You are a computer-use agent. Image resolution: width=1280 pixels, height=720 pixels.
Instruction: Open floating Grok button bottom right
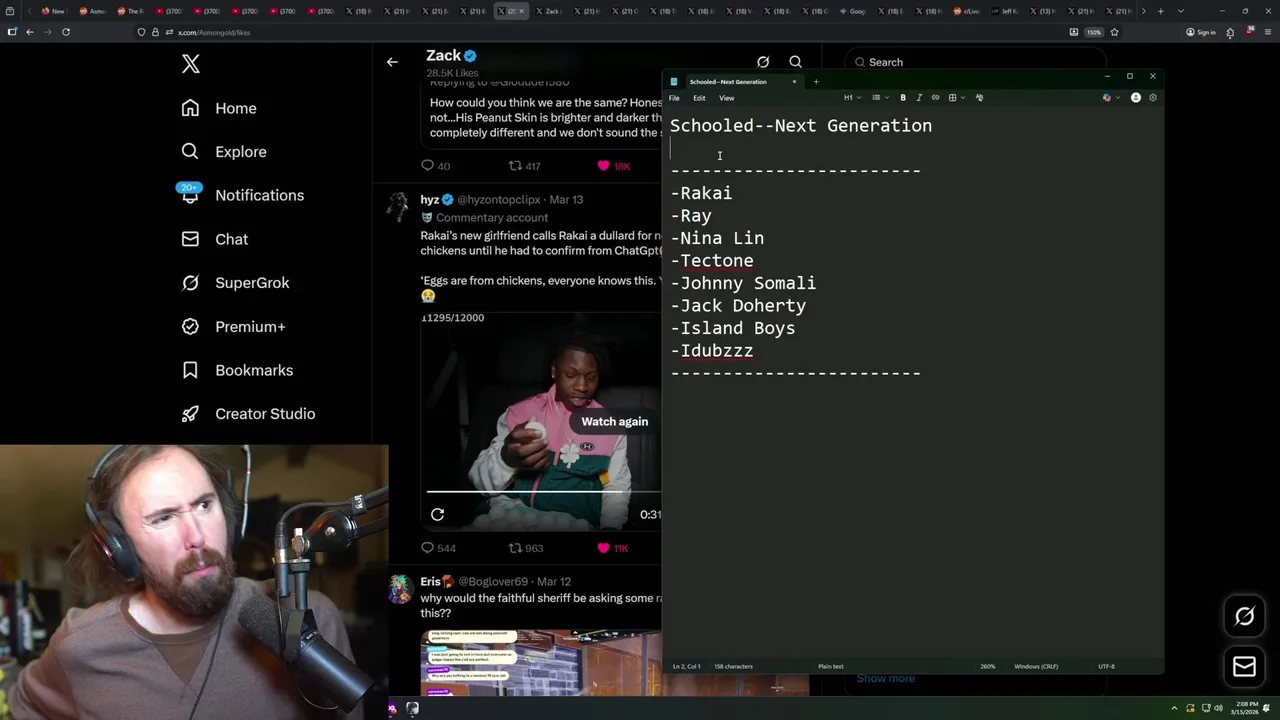[1244, 616]
